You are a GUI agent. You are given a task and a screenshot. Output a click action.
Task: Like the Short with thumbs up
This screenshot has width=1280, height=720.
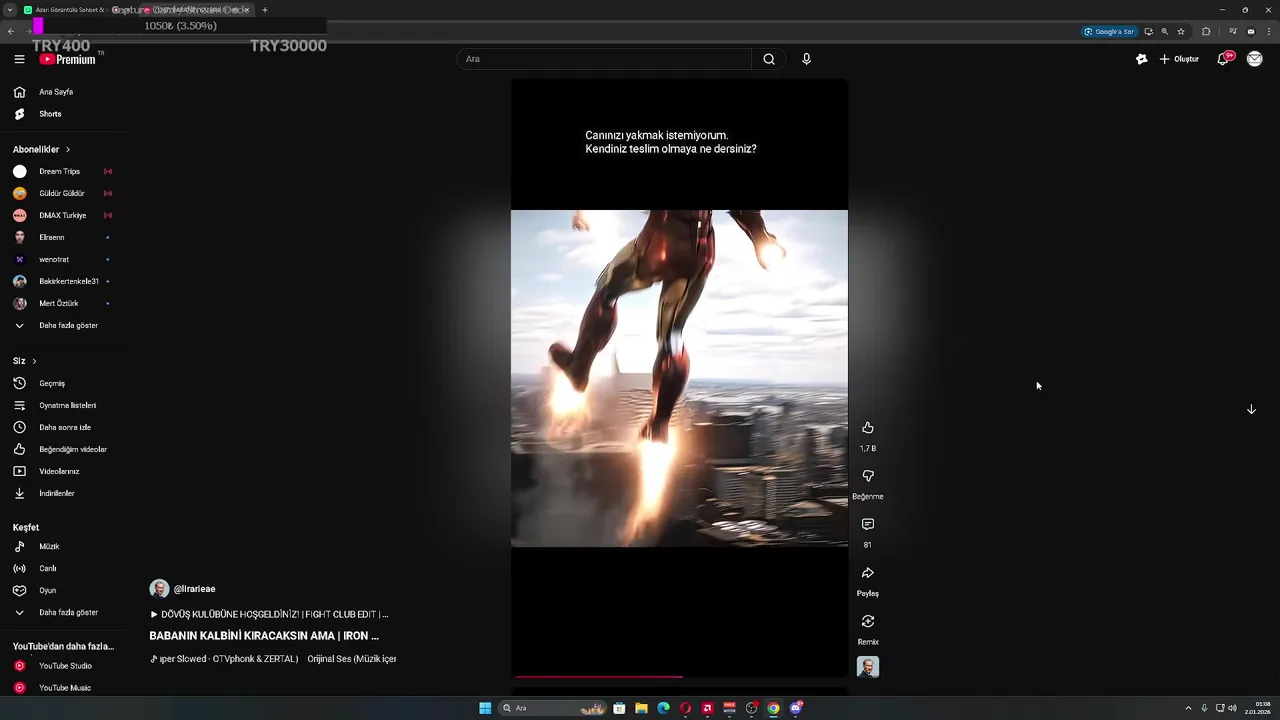868,428
